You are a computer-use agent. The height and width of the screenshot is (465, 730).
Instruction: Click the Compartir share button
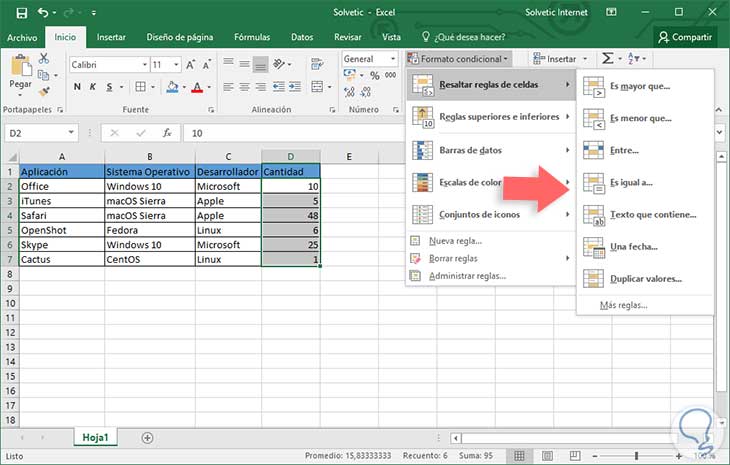click(685, 37)
